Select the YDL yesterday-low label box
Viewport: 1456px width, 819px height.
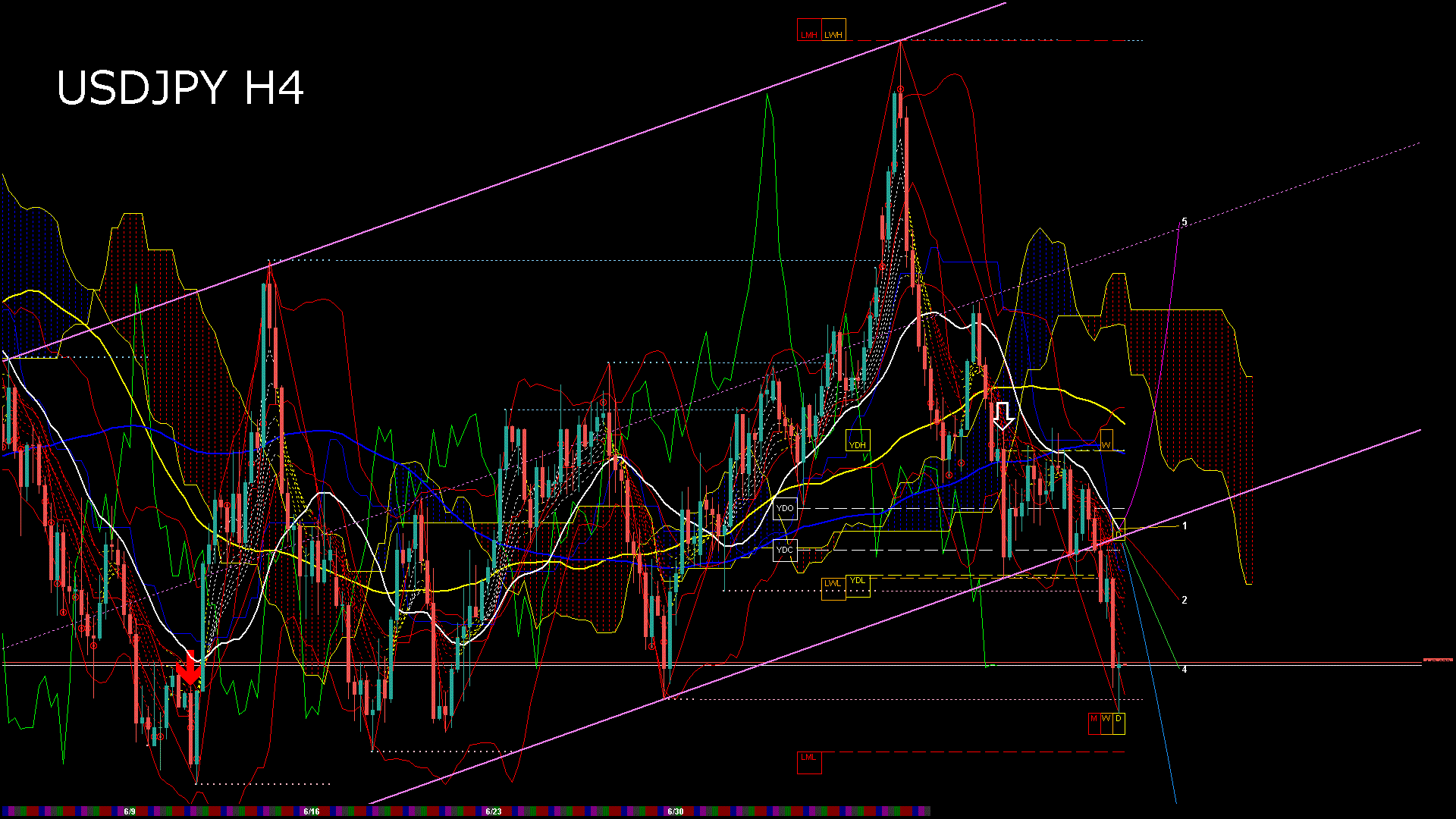tap(858, 585)
